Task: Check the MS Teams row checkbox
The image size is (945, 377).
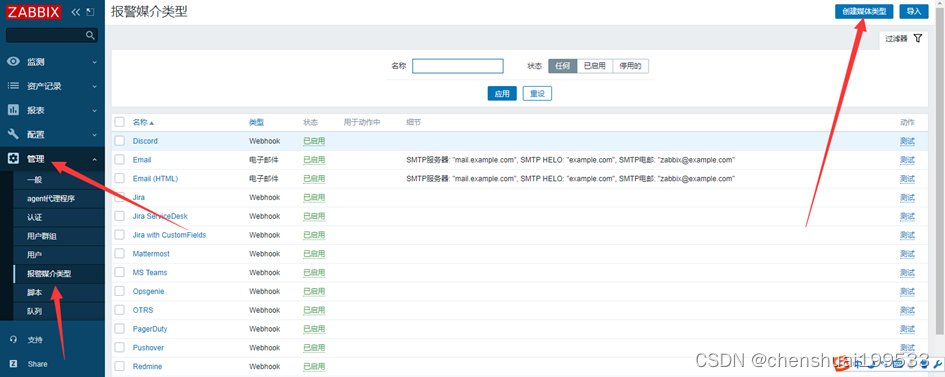Action: point(119,272)
